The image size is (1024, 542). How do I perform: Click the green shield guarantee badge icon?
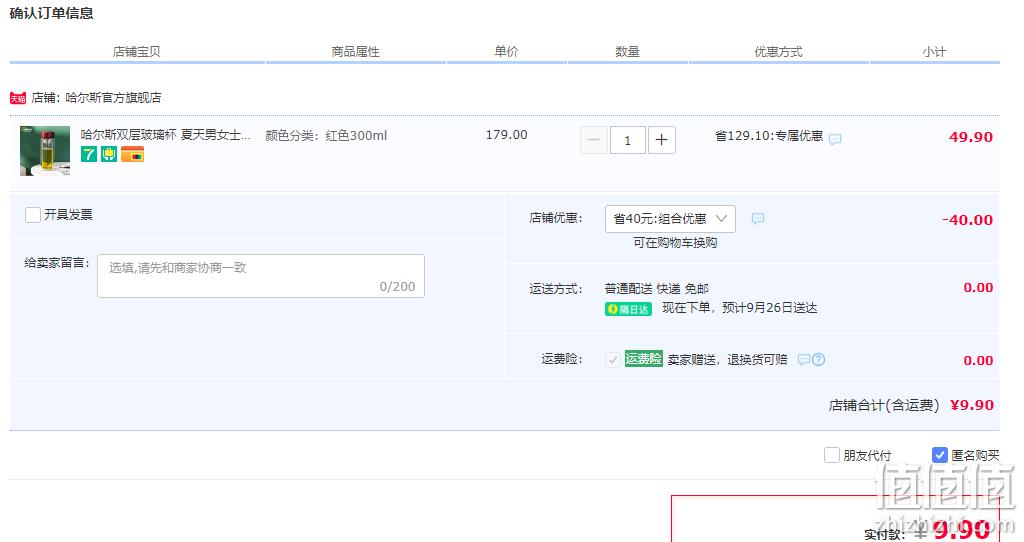pos(108,154)
